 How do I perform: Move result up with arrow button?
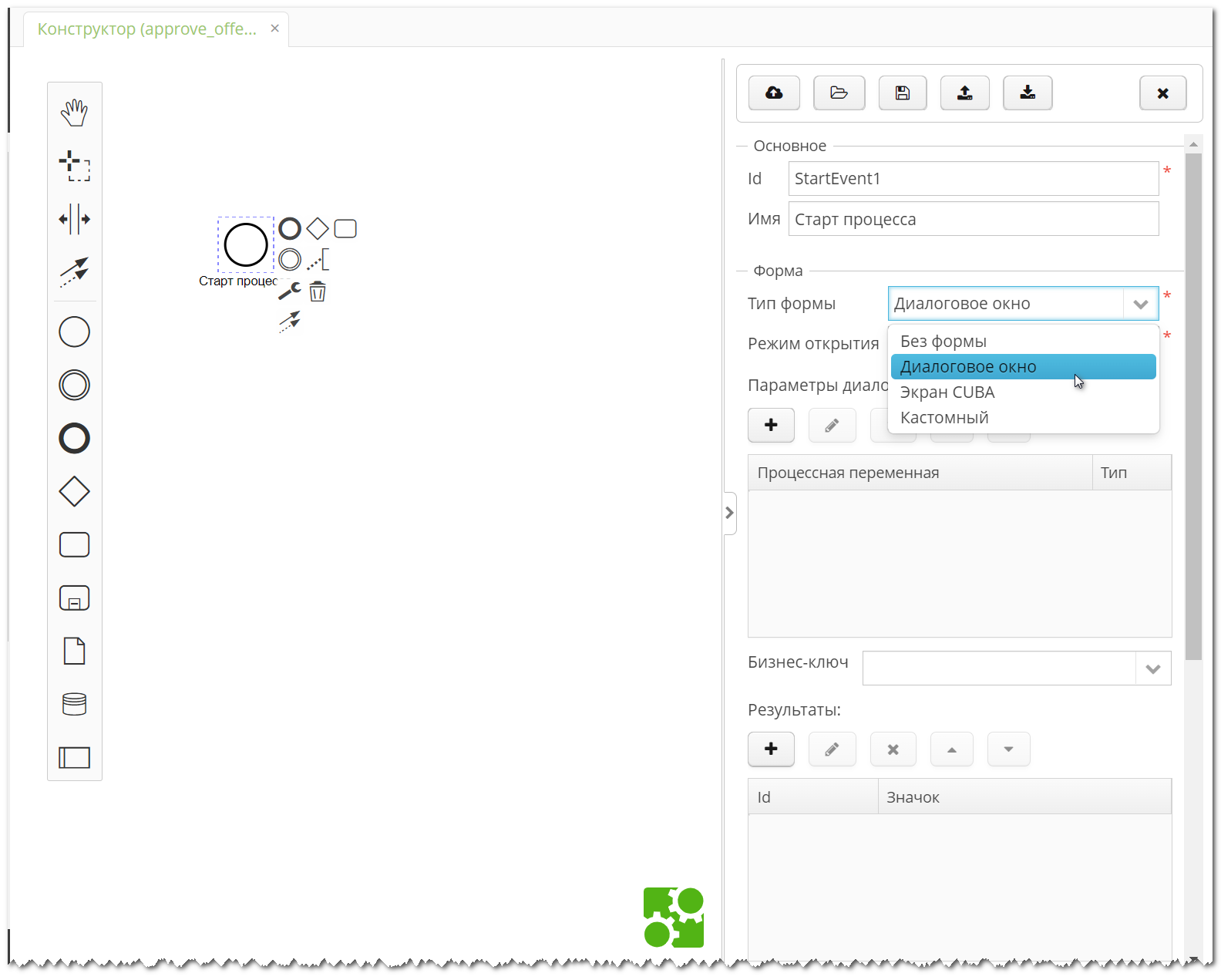pos(951,749)
